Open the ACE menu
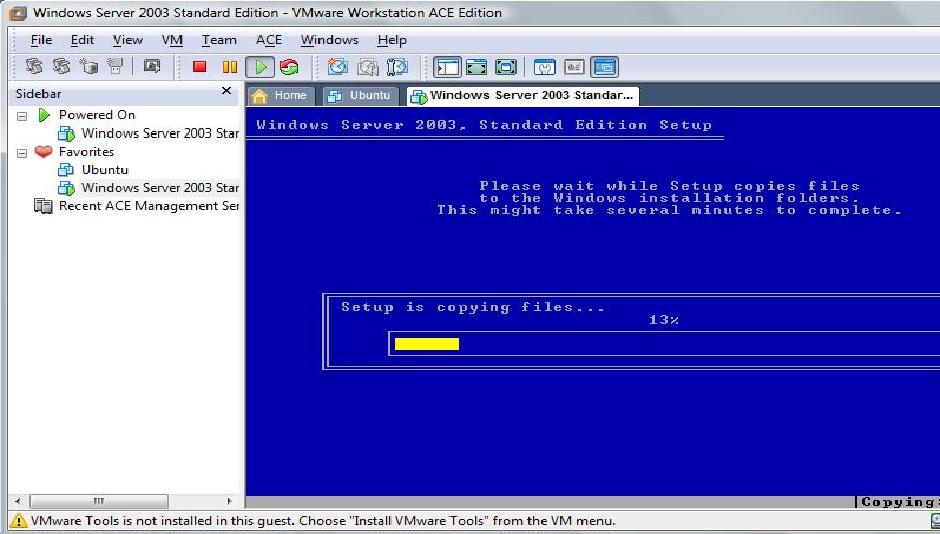 pos(269,40)
